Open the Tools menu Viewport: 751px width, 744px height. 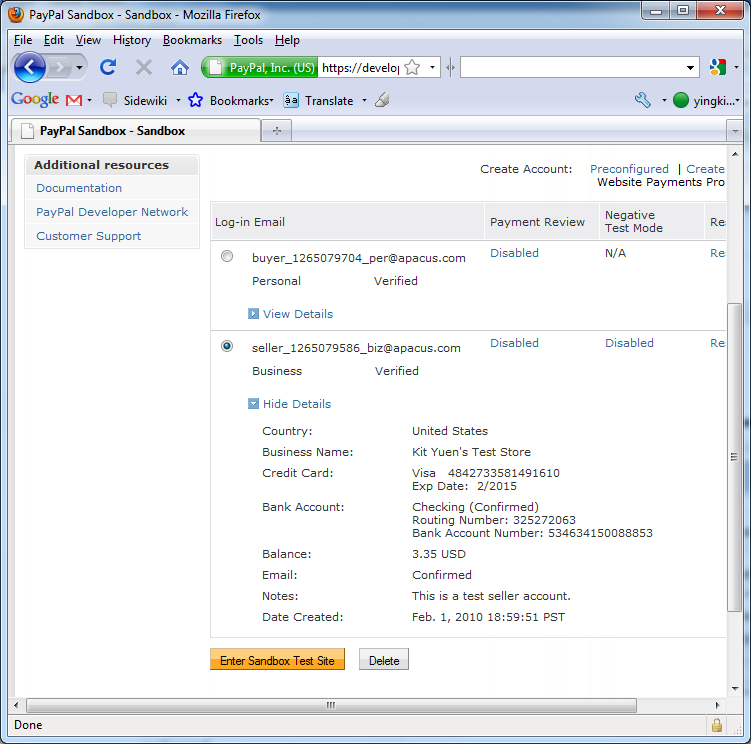(248, 40)
